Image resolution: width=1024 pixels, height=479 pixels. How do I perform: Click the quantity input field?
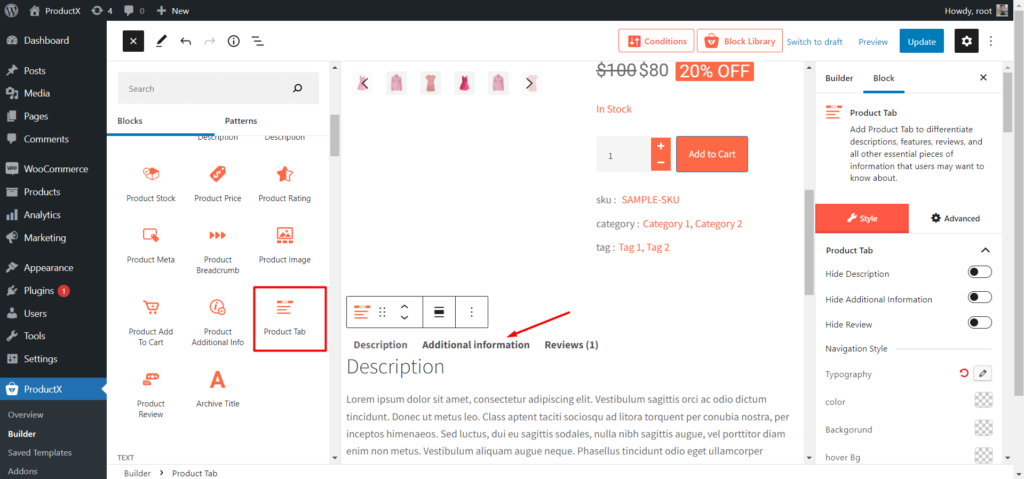[x=624, y=155]
